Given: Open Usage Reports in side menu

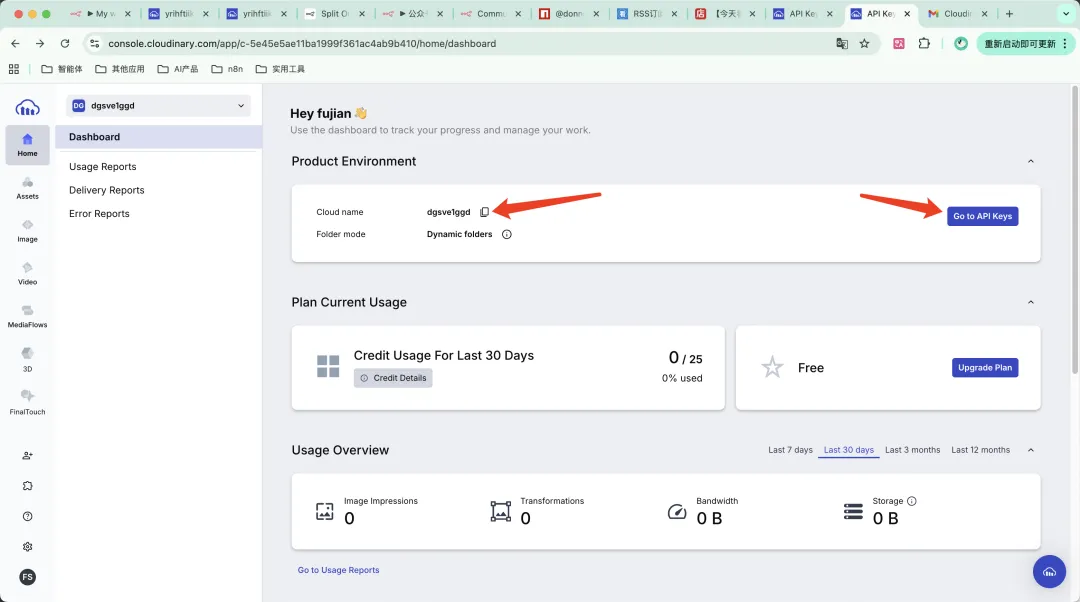Looking at the screenshot, I should click(x=102, y=167).
